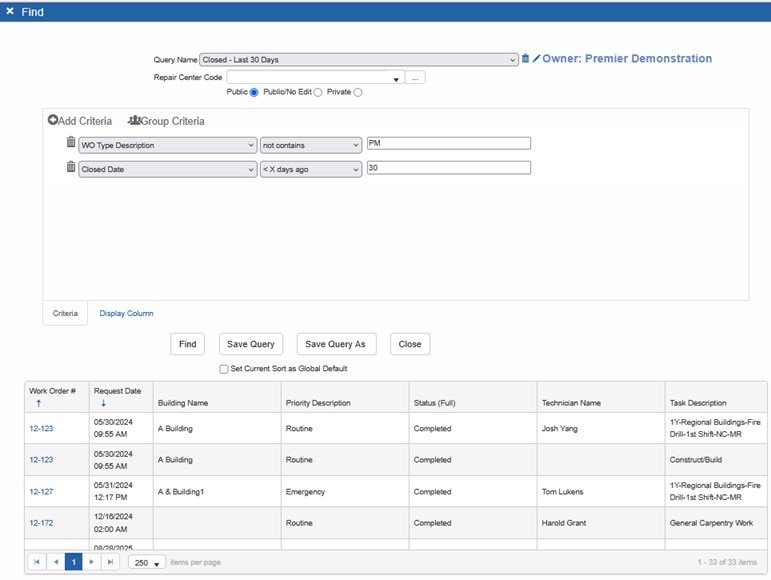Open work order 12-127 link

41,492
